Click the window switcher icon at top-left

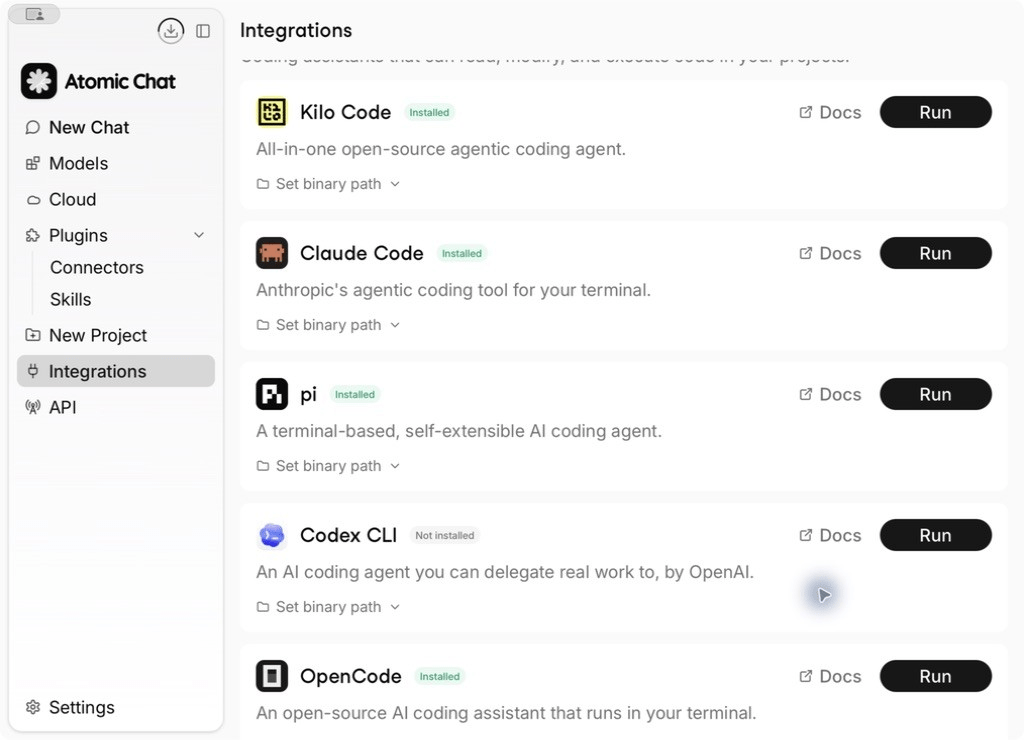pos(35,14)
